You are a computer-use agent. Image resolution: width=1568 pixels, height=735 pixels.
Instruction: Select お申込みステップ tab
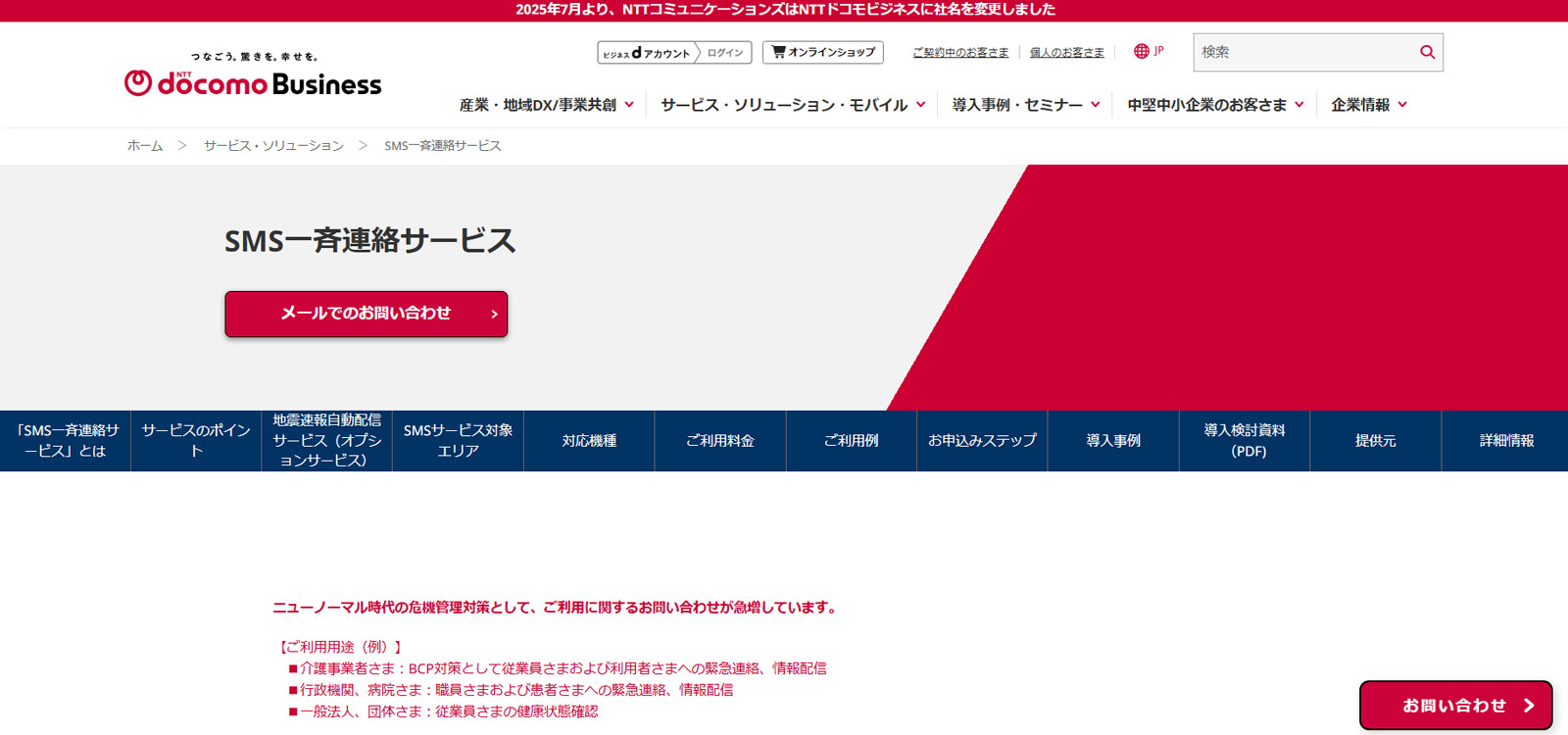(x=982, y=441)
